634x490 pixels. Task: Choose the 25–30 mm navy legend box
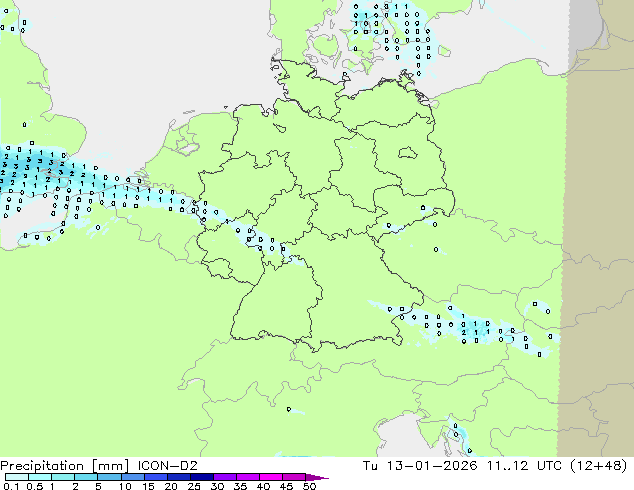click(201, 477)
